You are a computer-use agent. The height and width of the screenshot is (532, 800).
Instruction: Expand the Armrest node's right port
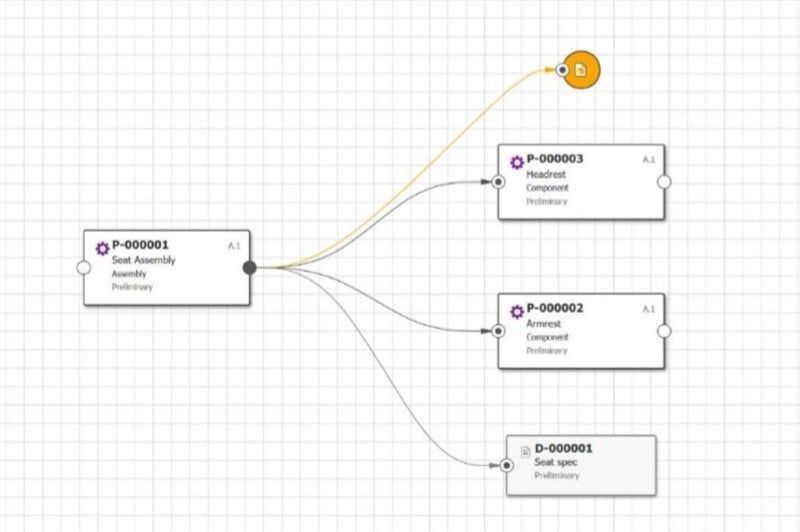[664, 331]
